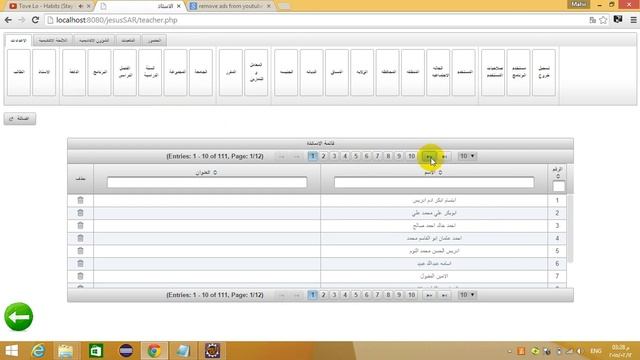Open the University (الجامعة) ribbon button
Screen dimensions: 640x360
pyautogui.click(x=201, y=72)
